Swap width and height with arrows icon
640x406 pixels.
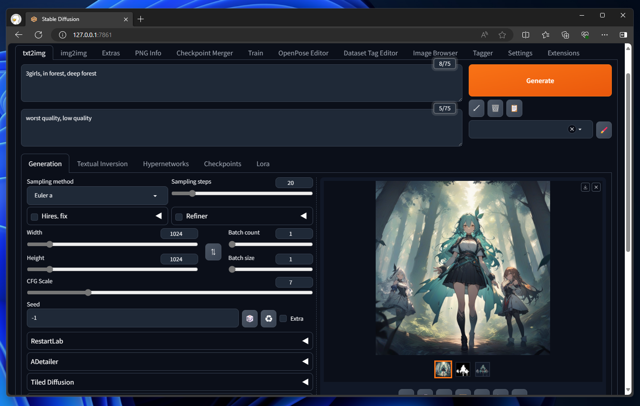pyautogui.click(x=212, y=252)
